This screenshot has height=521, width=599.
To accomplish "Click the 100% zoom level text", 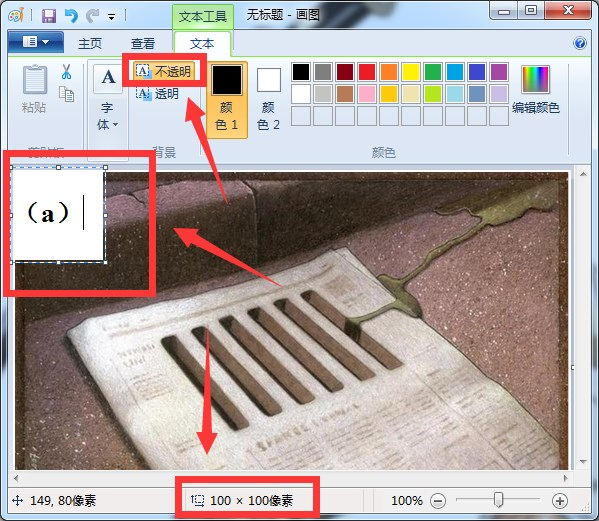I will pyautogui.click(x=407, y=500).
